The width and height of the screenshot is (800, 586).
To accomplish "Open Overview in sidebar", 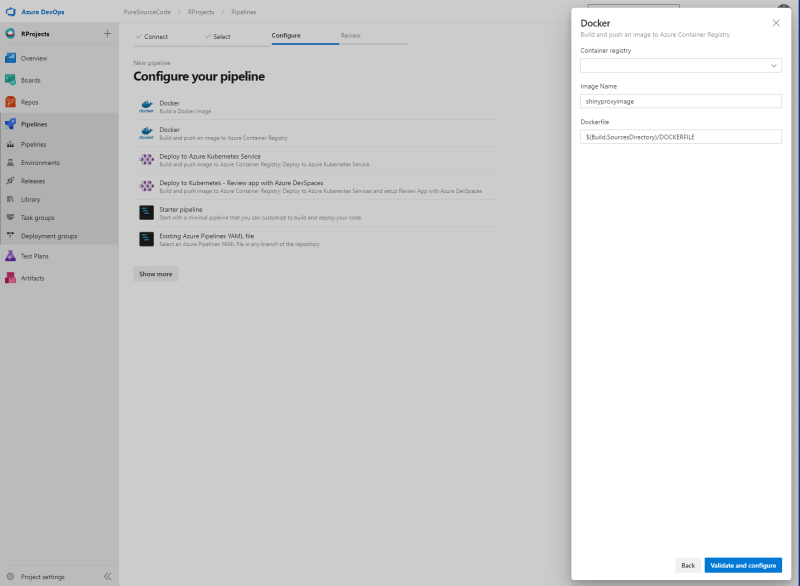I will [x=59, y=58].
